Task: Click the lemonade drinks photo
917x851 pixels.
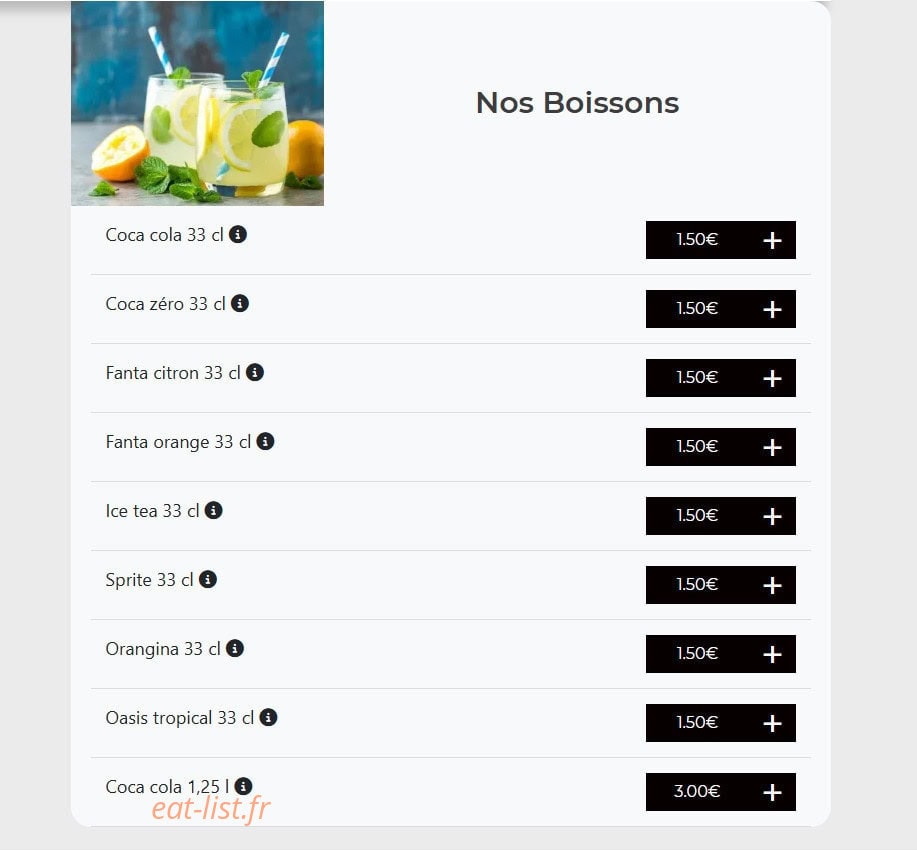Action: [x=198, y=104]
